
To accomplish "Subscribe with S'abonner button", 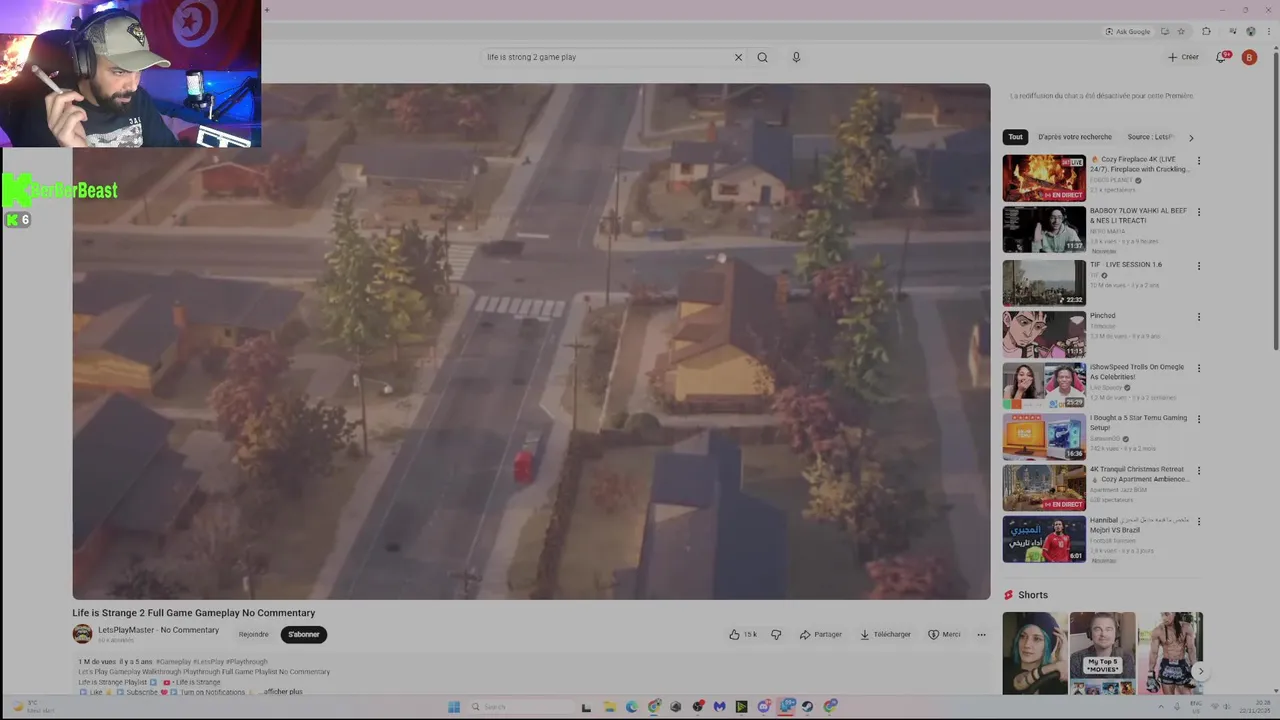I will [x=304, y=634].
